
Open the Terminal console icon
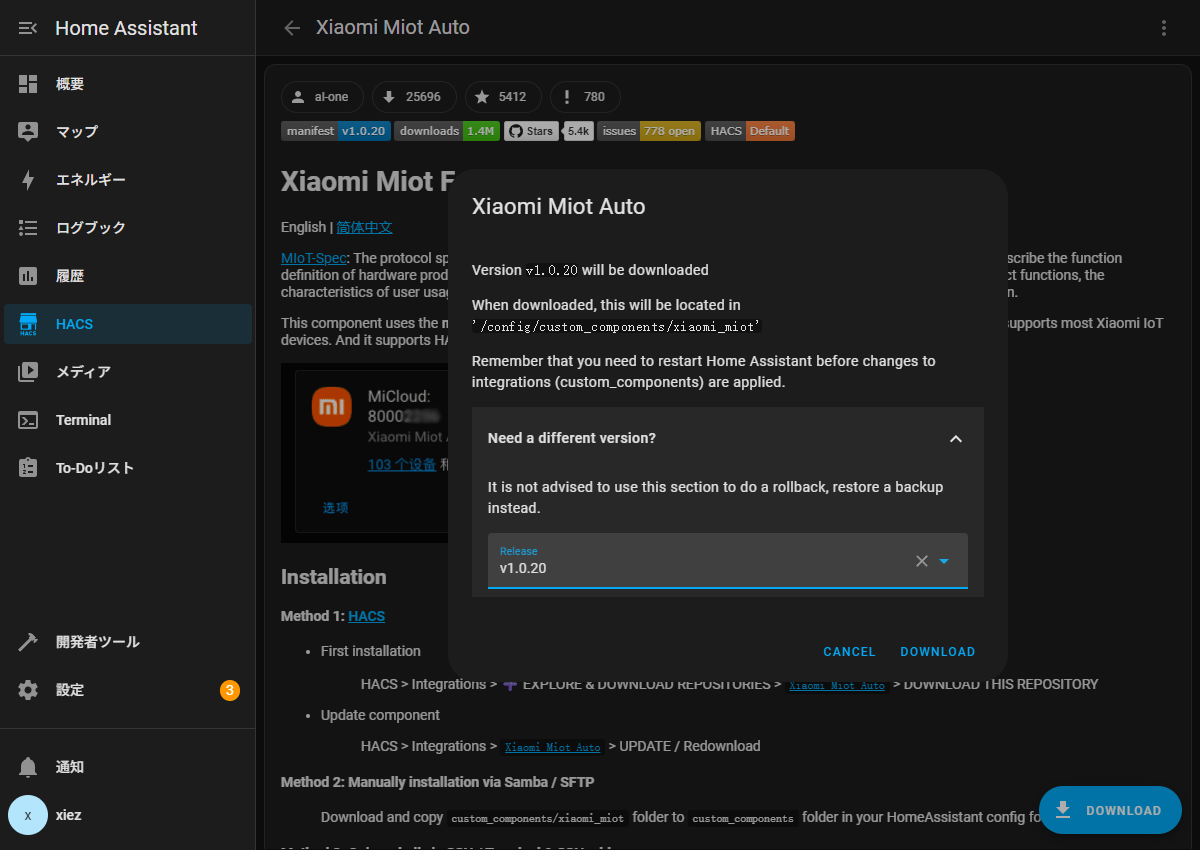(28, 420)
